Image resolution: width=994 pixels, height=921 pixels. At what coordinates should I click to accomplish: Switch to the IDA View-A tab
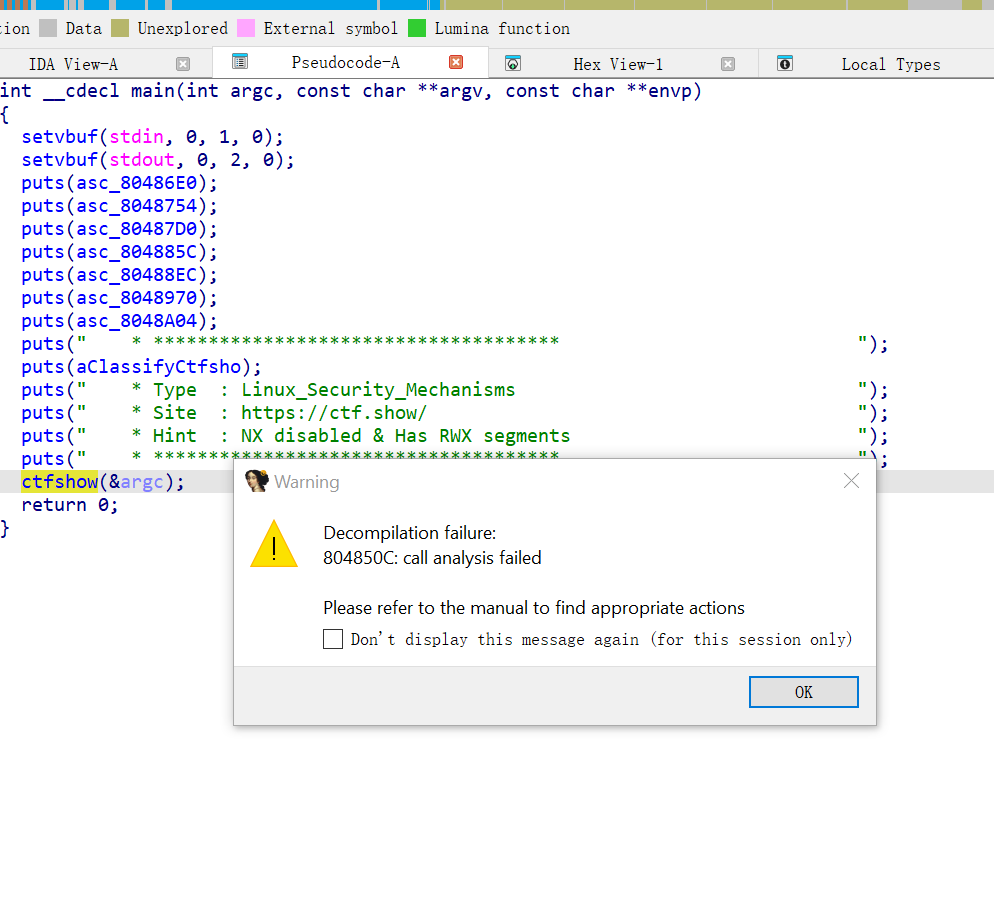(73, 64)
